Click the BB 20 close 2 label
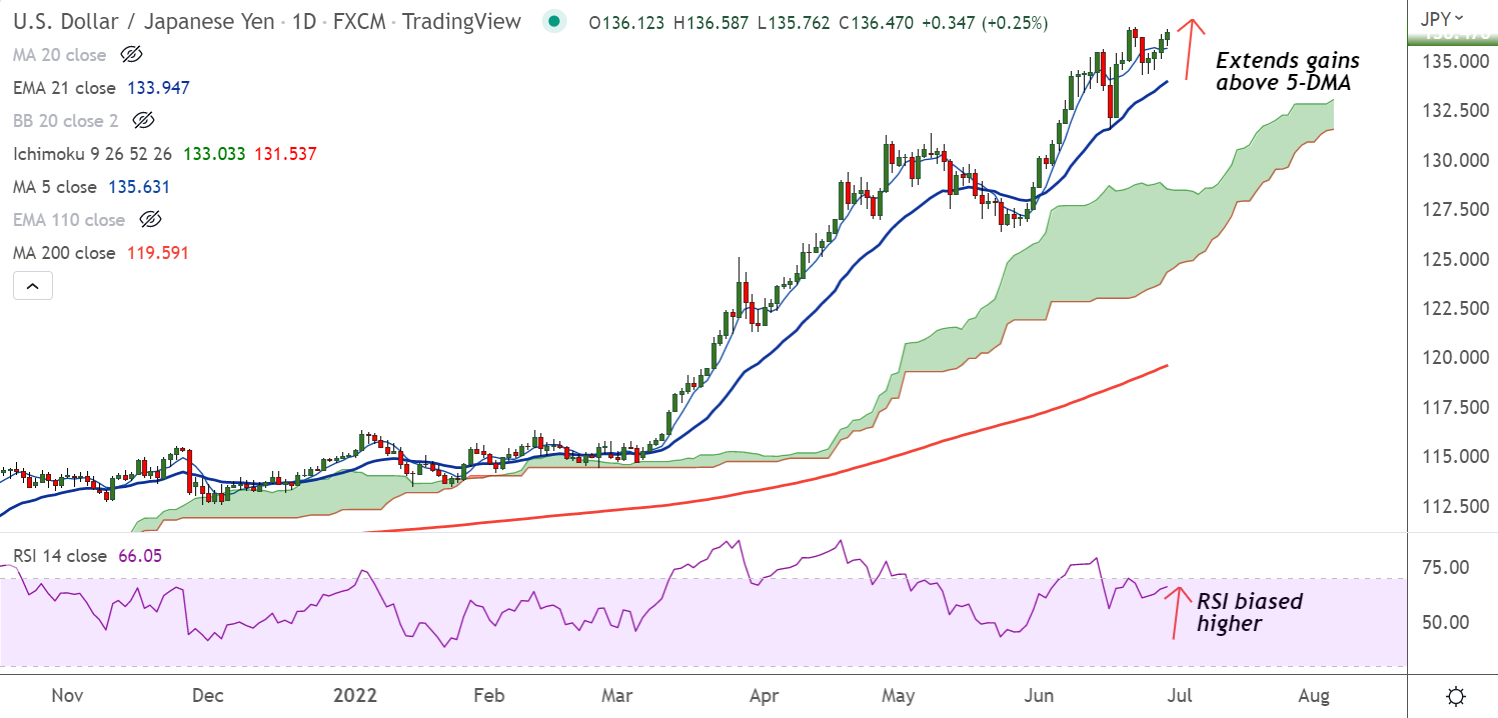The height and width of the screenshot is (718, 1498). [x=66, y=121]
